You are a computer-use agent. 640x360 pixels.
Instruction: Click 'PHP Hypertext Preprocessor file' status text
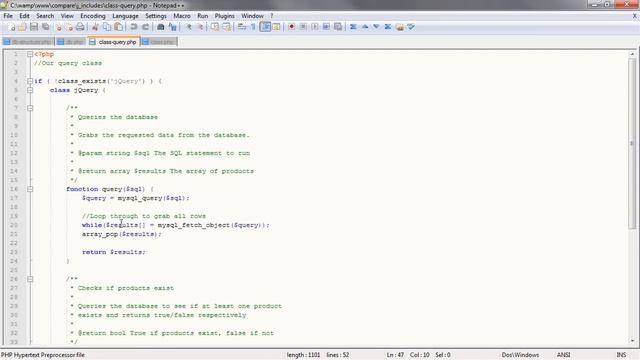[42, 355]
